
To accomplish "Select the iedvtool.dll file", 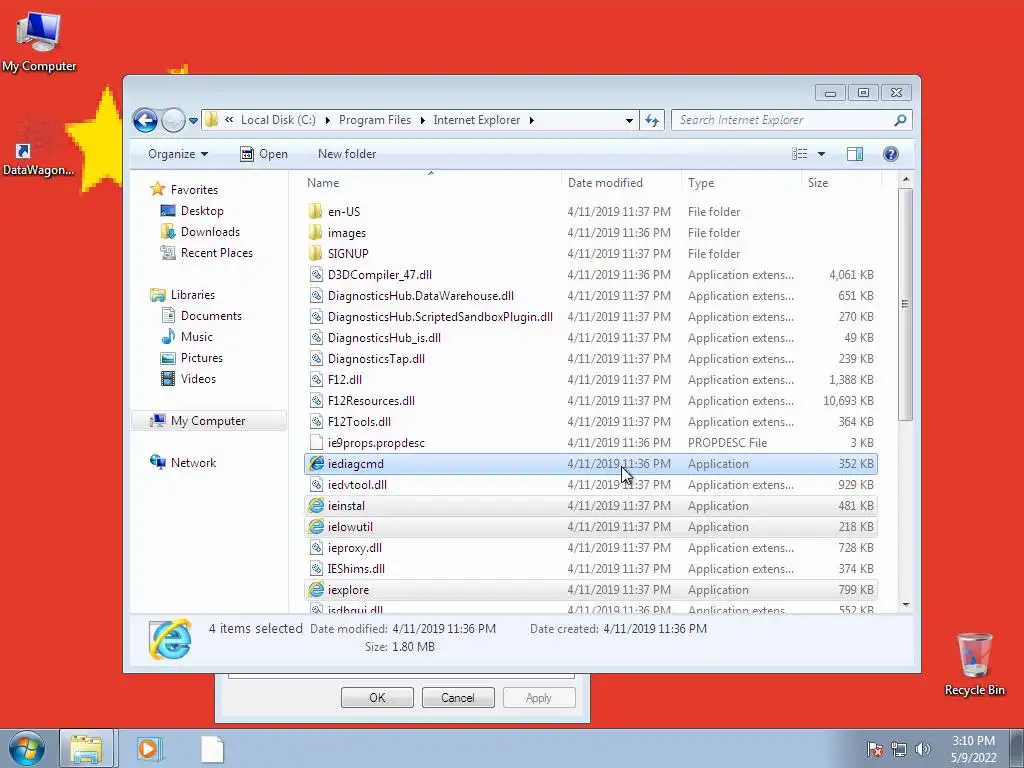I will (590, 485).
